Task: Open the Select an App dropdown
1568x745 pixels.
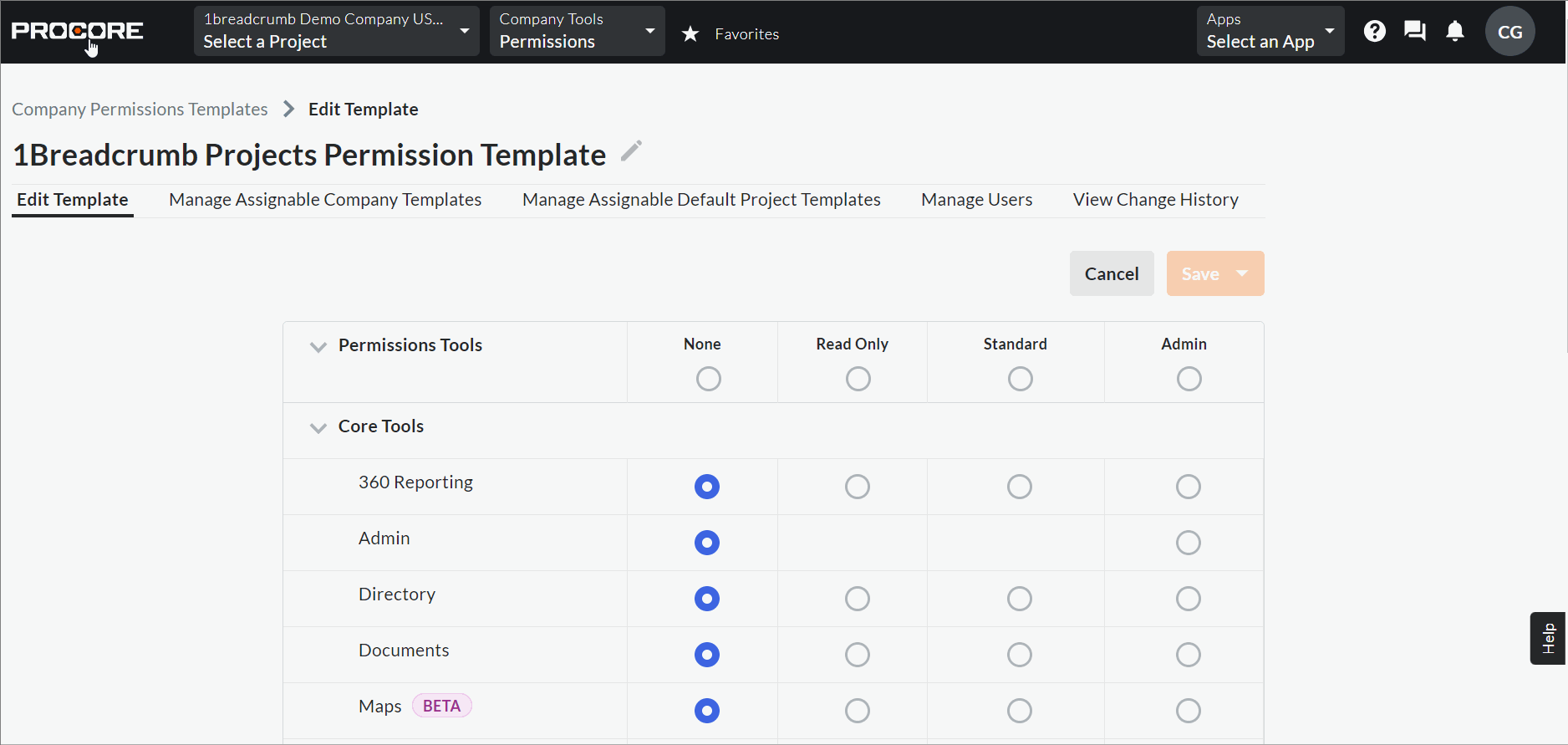Action: [1270, 32]
